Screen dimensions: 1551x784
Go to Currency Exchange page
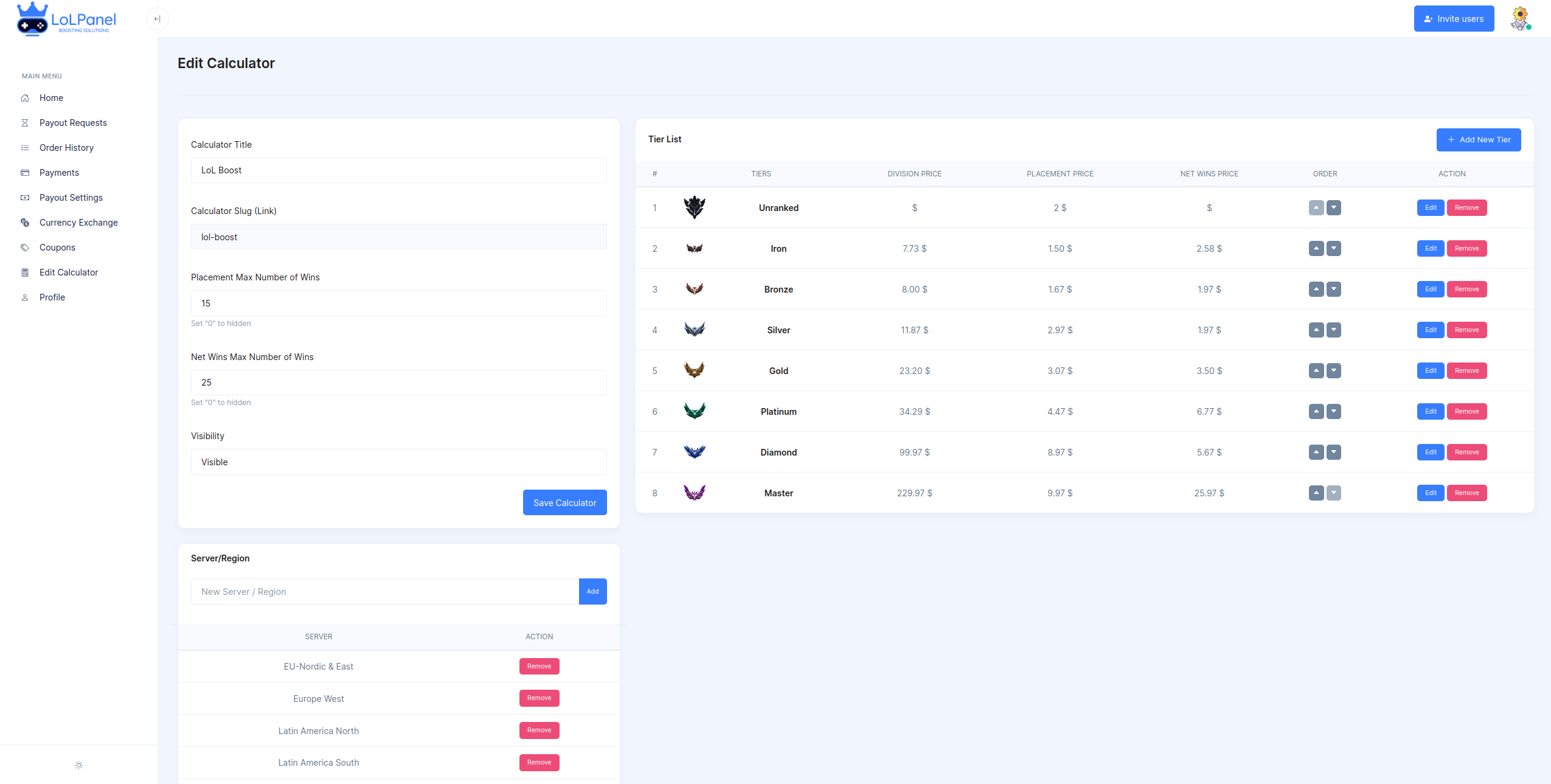pos(78,223)
